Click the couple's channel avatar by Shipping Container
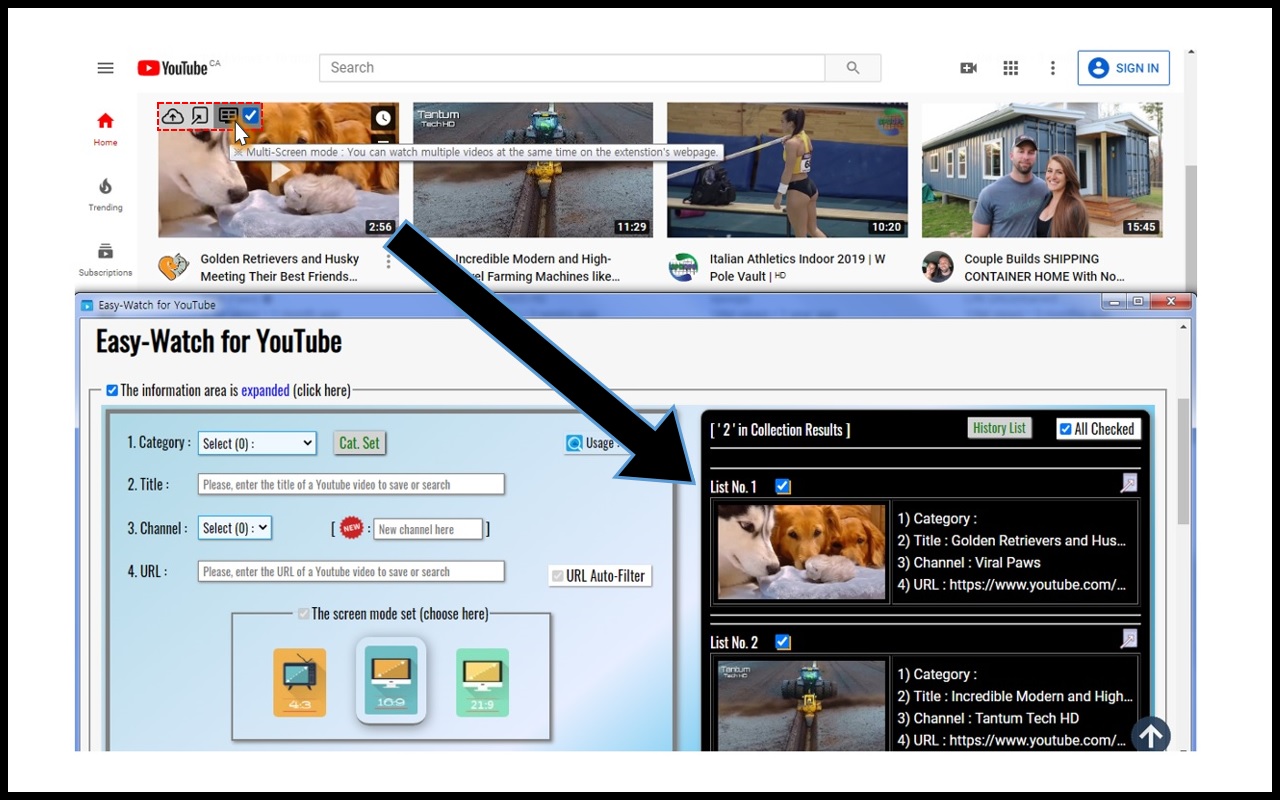Image resolution: width=1280 pixels, height=800 pixels. [x=937, y=267]
